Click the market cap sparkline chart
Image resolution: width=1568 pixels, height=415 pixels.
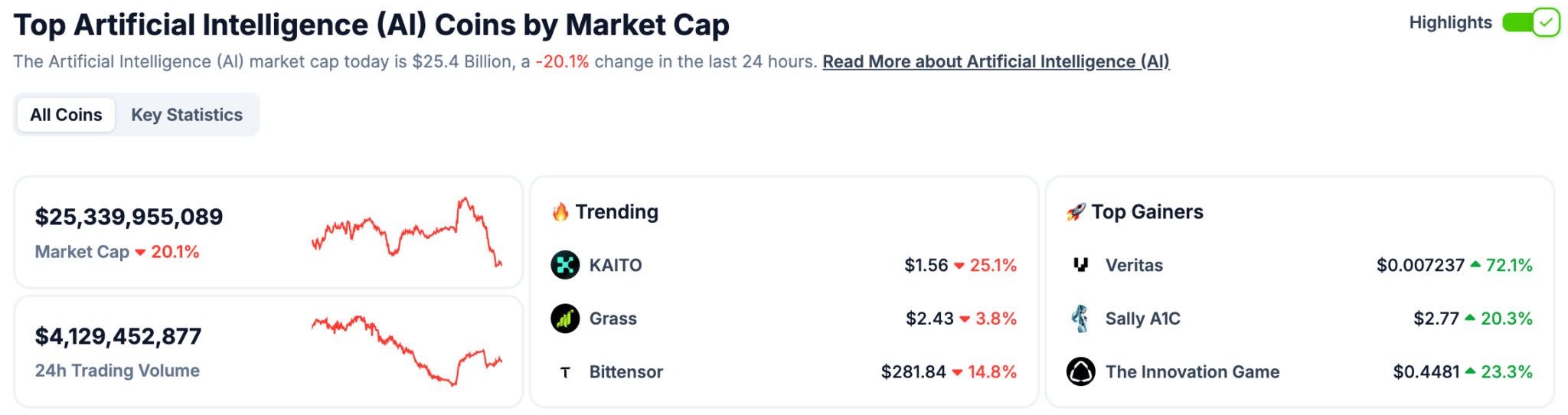[407, 233]
